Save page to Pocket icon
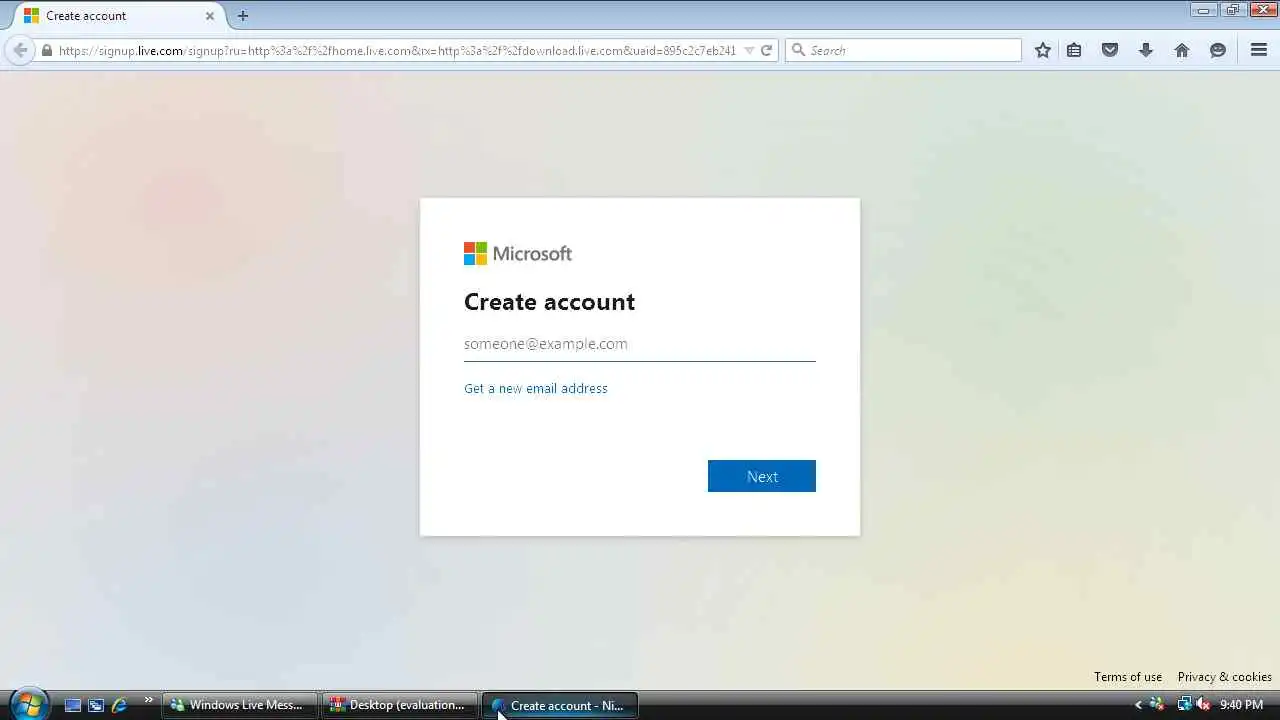1280x720 pixels. pyautogui.click(x=1110, y=50)
